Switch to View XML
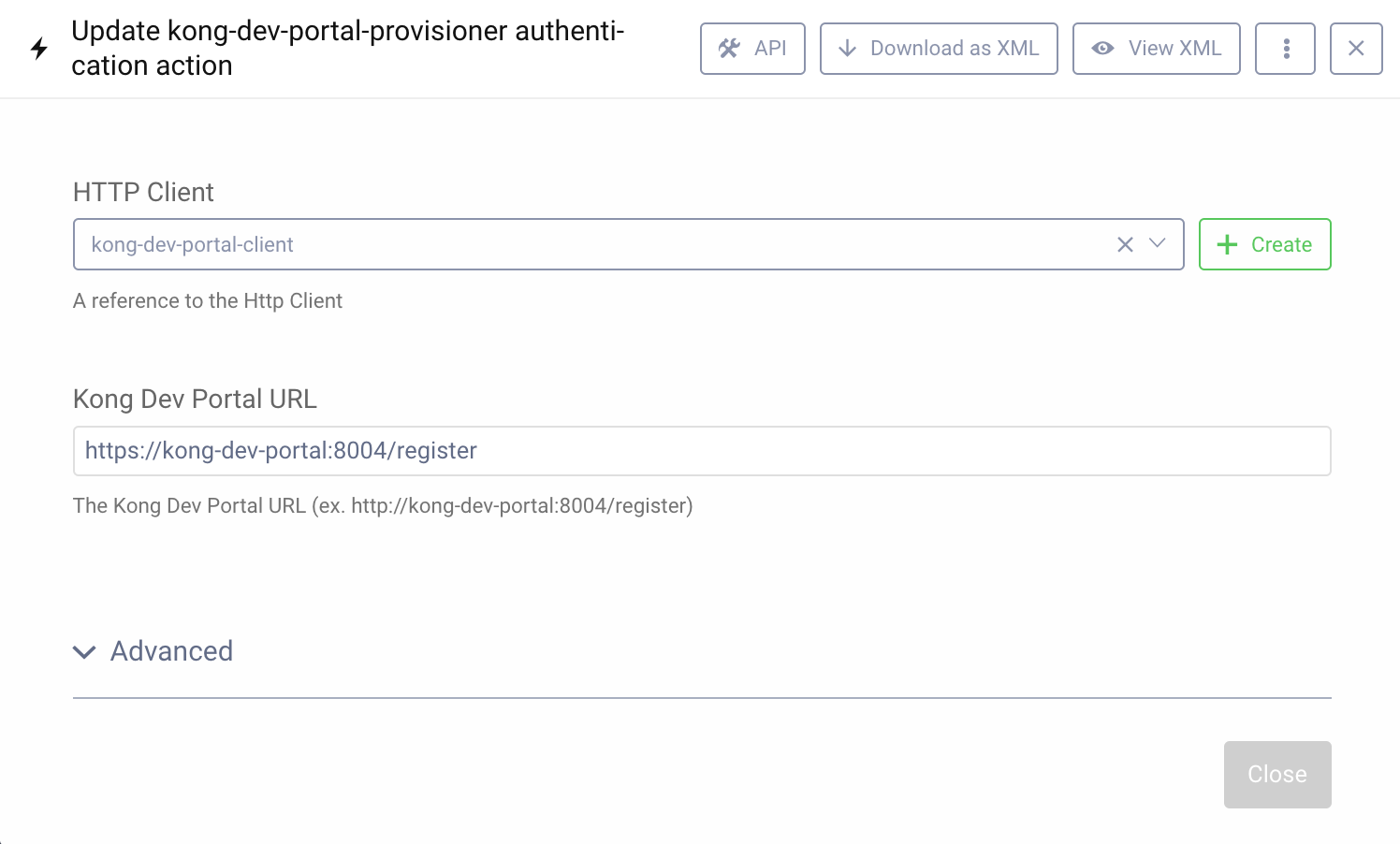The image size is (1400, 844). [1156, 48]
